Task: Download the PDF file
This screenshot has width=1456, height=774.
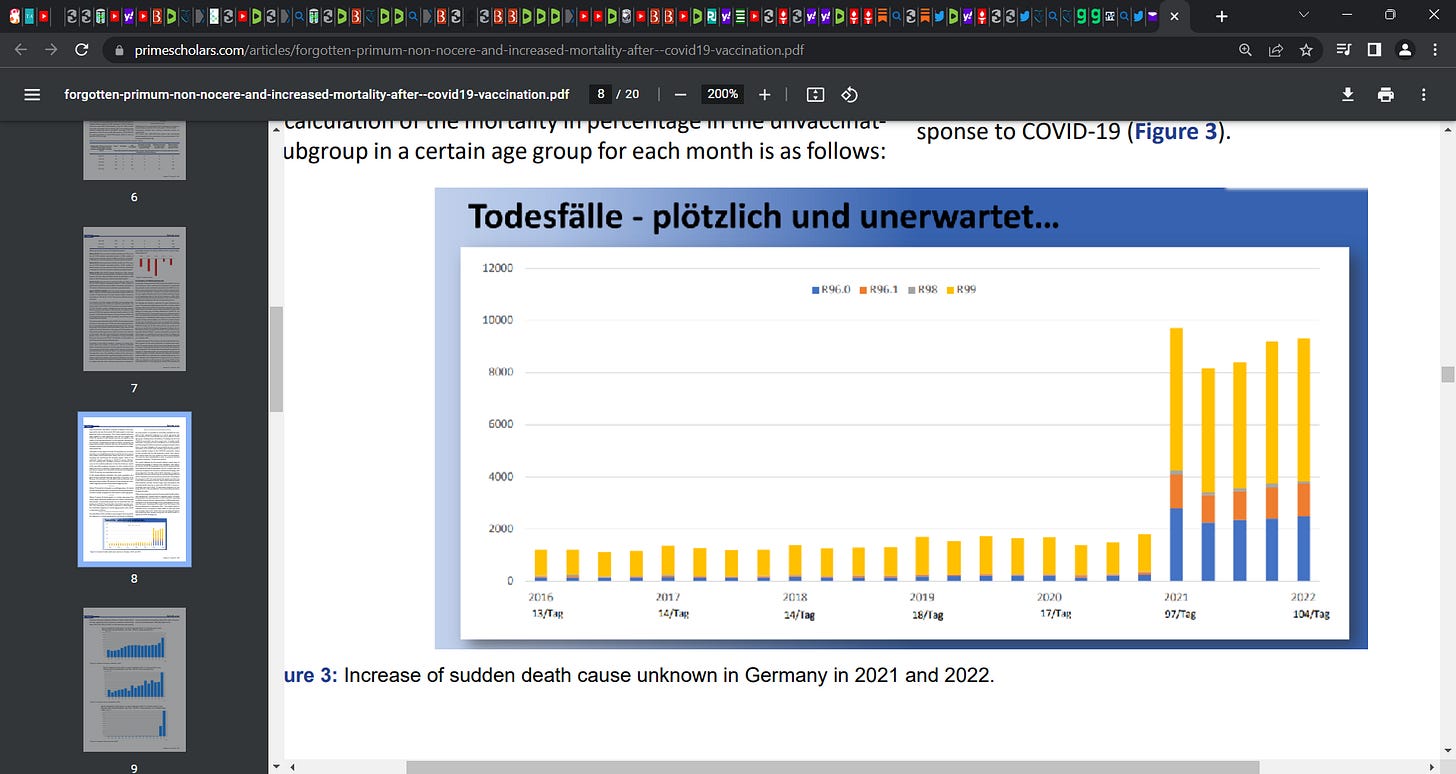Action: [x=1347, y=94]
